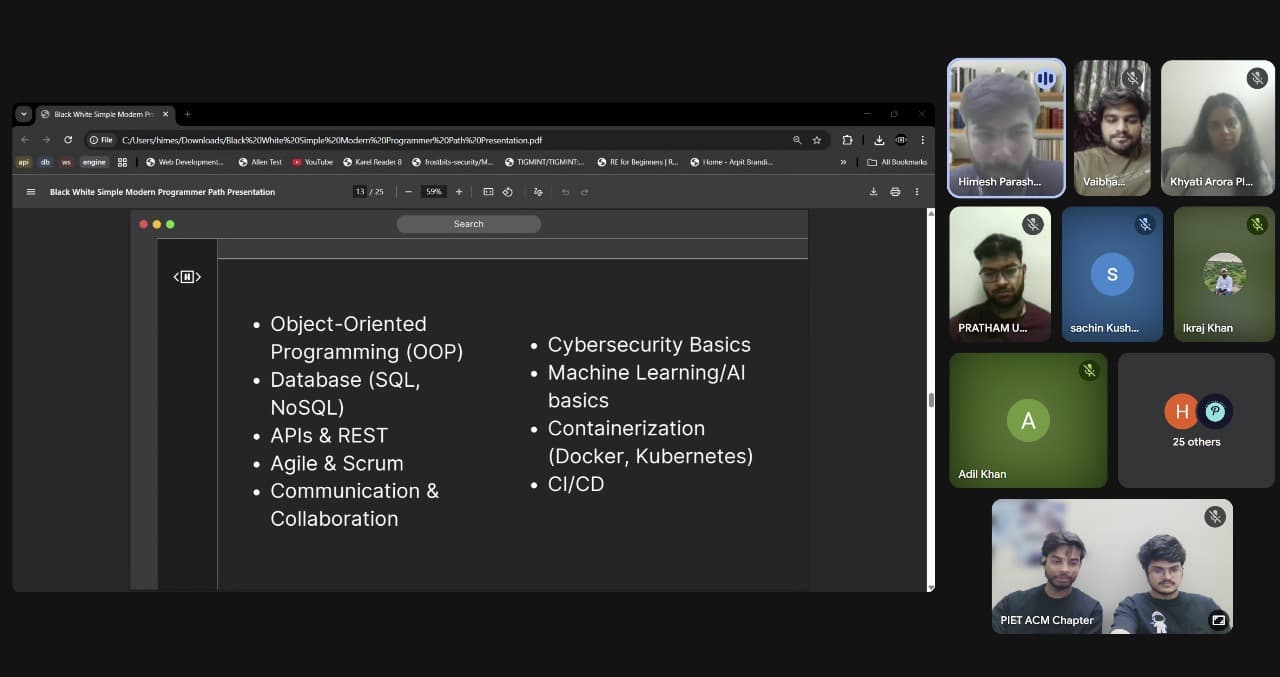Toggle picture-in-picture on PIET ACM Chapter tile
The height and width of the screenshot is (677, 1280).
coord(1218,620)
